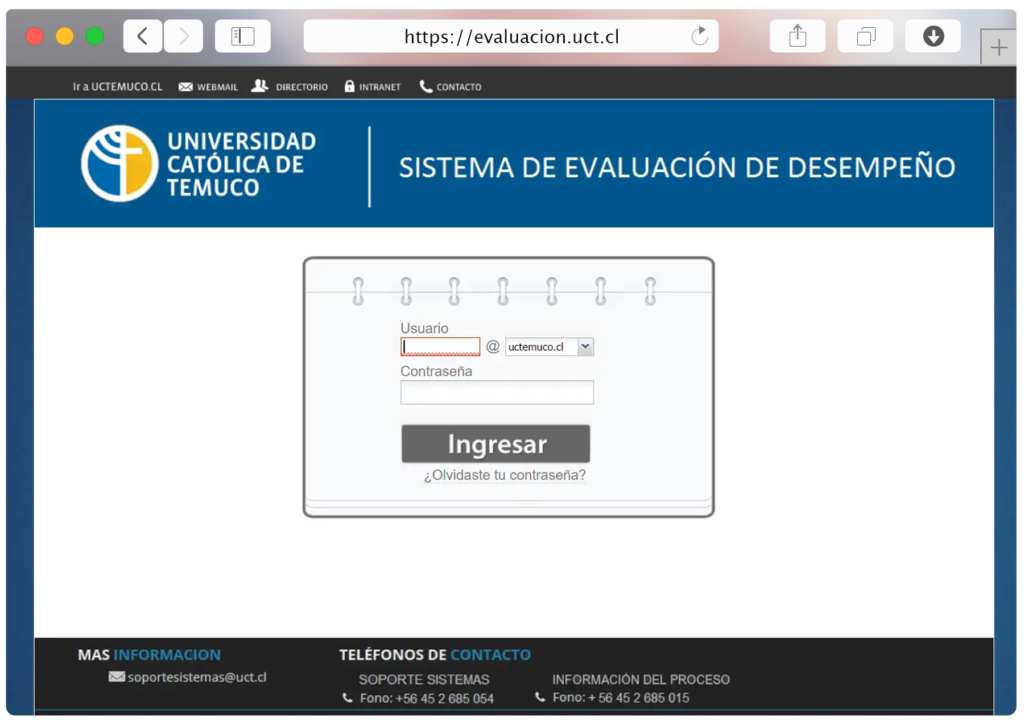This screenshot has width=1024, height=726.
Task: Click the soportesistemas@uct.cl email link
Action: [197, 677]
